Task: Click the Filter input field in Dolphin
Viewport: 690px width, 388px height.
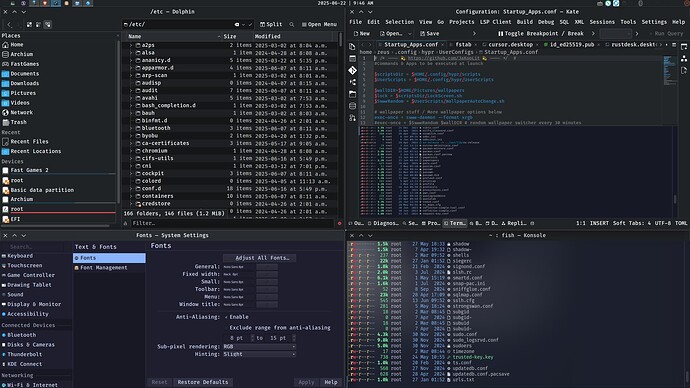Action: 232,223
